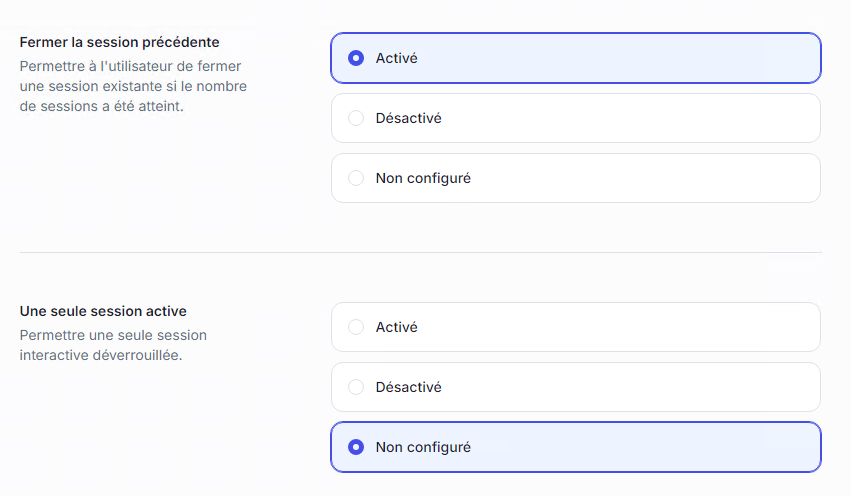Click the 'Activé' label text under Fermer la session précédente

coord(396,58)
